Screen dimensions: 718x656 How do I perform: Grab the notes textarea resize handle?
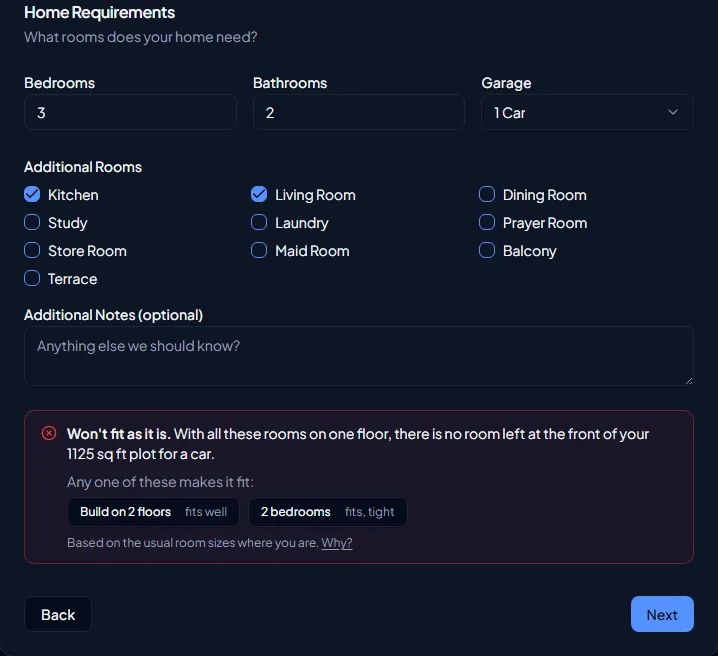[689, 381]
